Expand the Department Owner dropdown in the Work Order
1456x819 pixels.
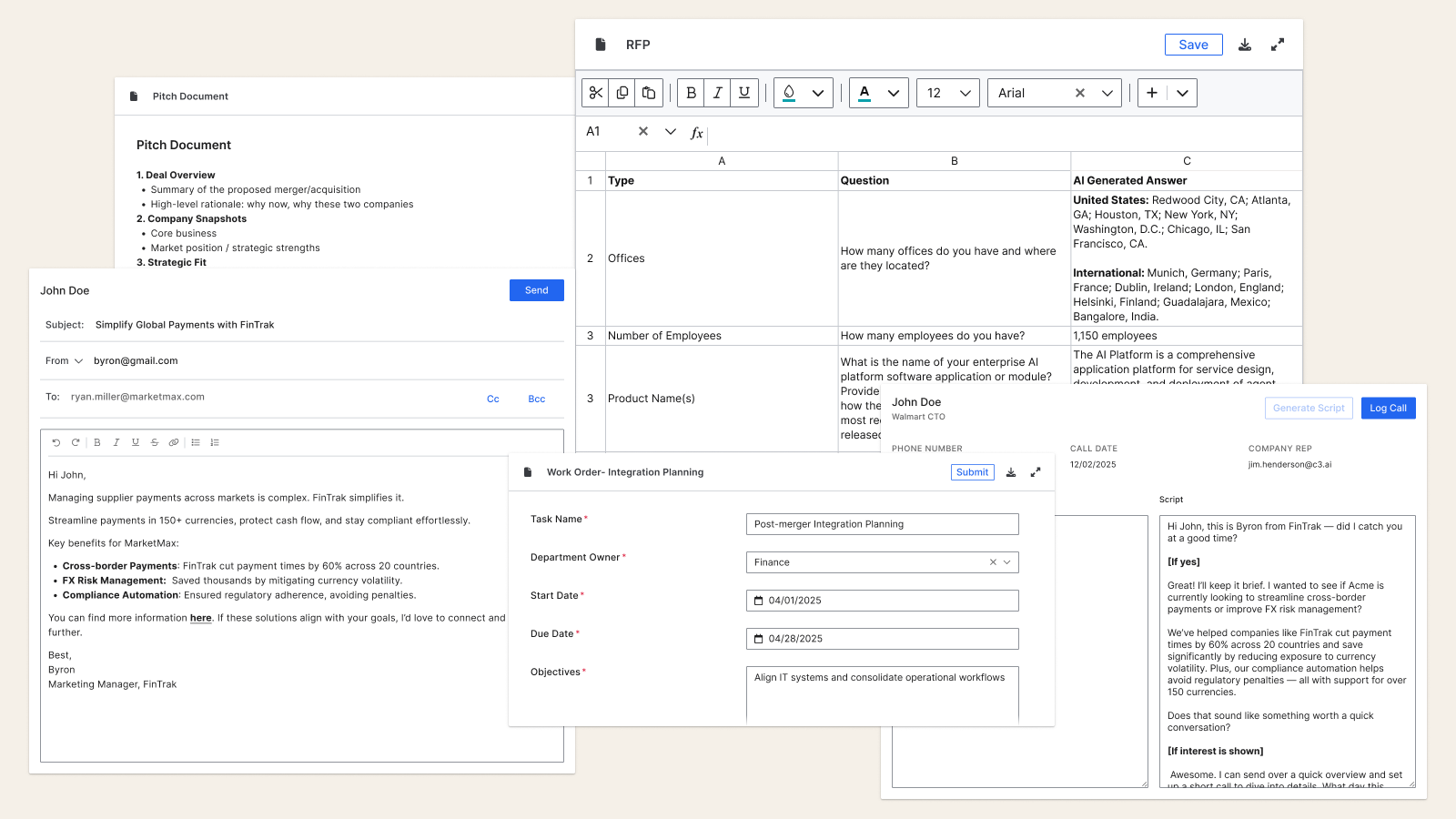(x=1006, y=561)
